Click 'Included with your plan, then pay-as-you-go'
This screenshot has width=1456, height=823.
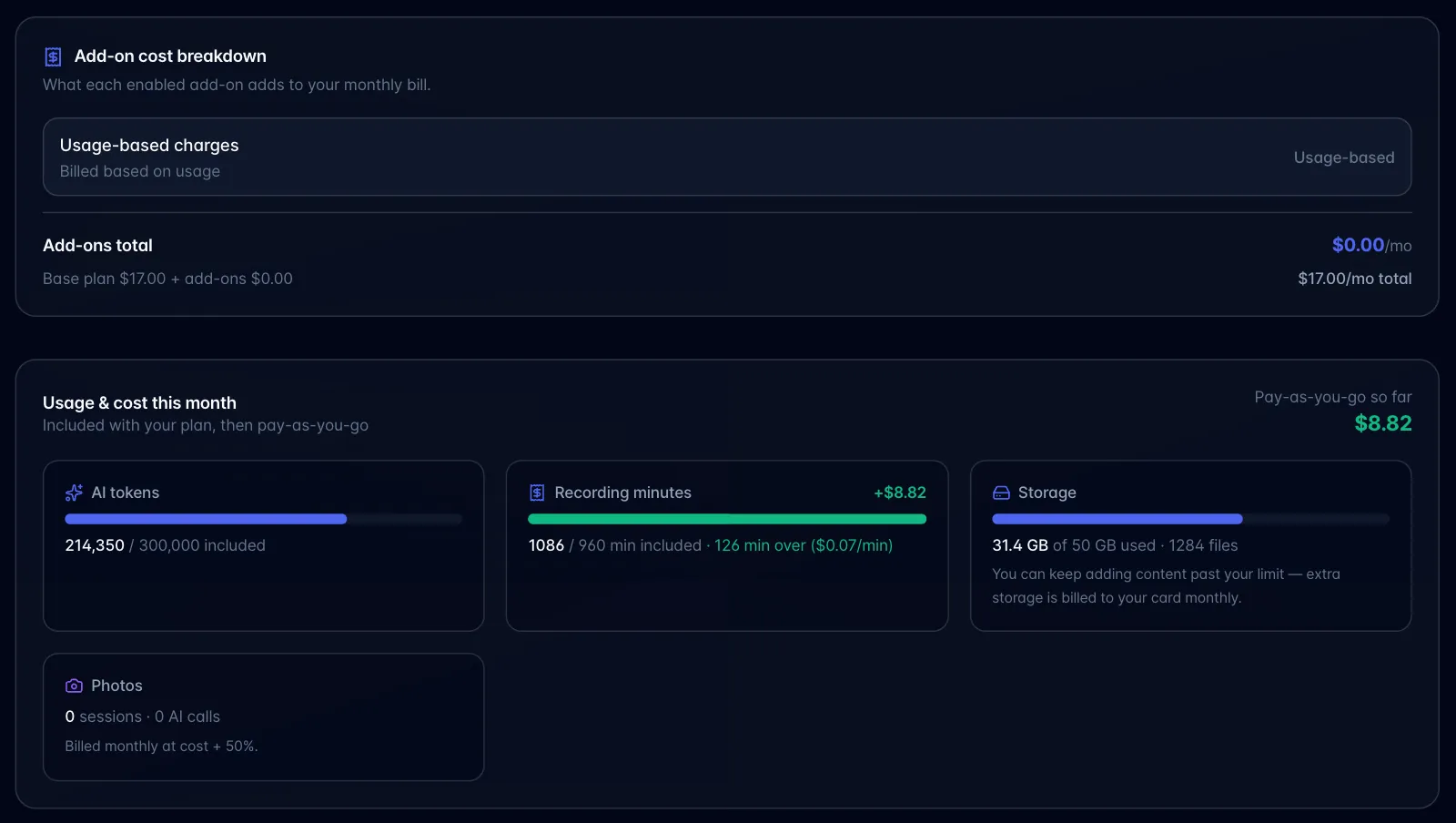(206, 425)
